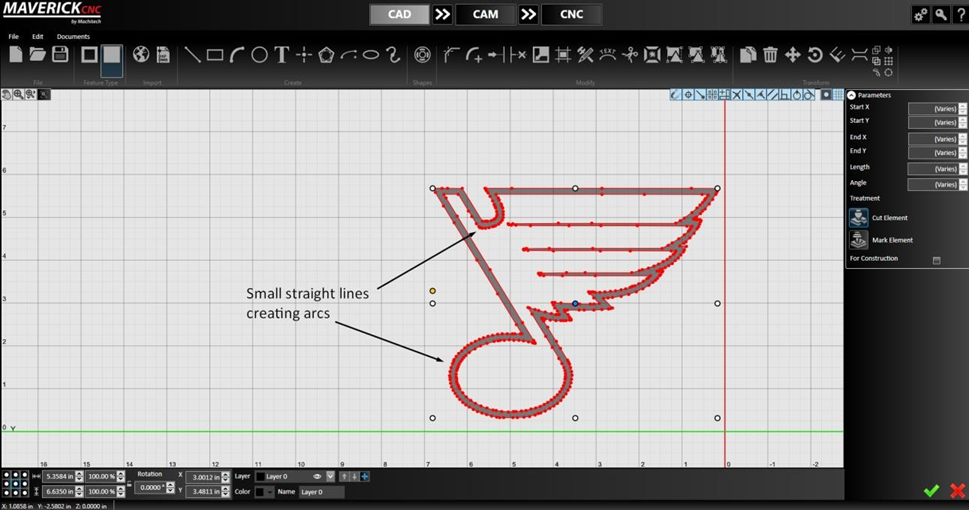Click the Rotation value stepper
969x510 pixels.
[170, 488]
